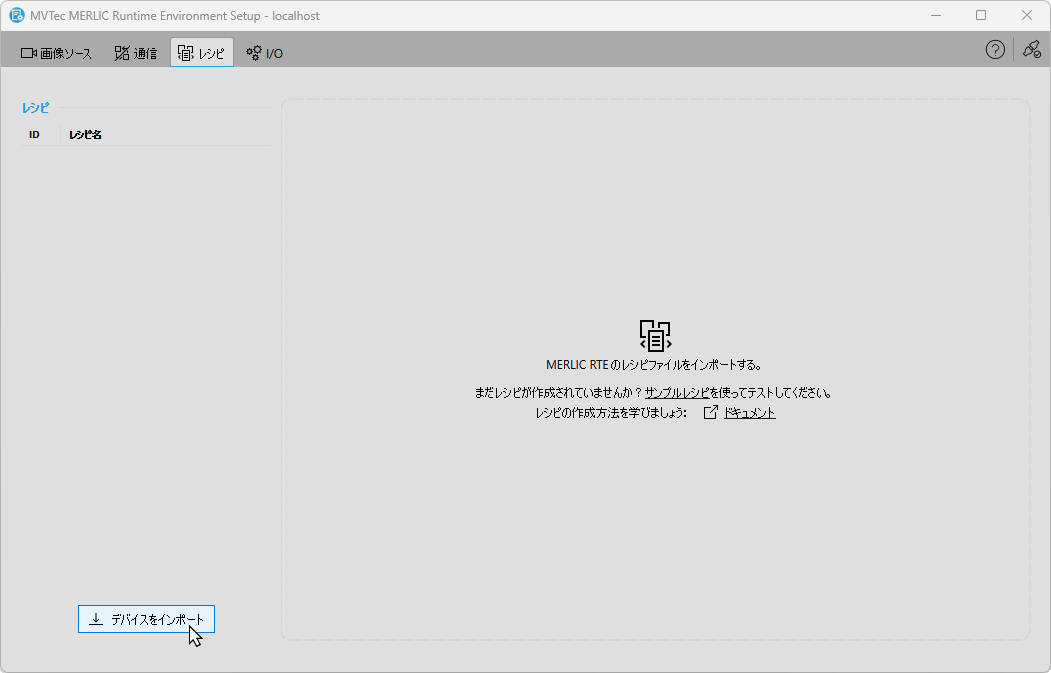Click the レシピ名 column header

pyautogui.click(x=85, y=134)
